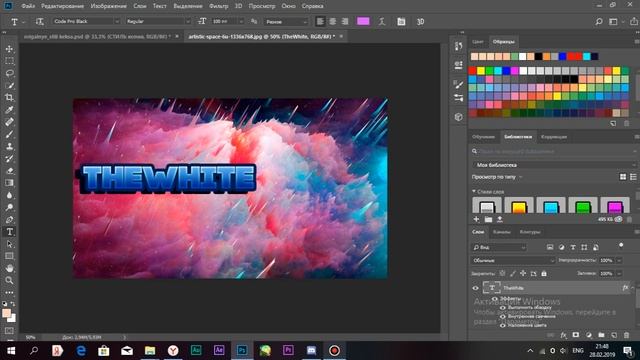Select the Eyedropper tool
The image size is (640, 360).
(x=9, y=110)
